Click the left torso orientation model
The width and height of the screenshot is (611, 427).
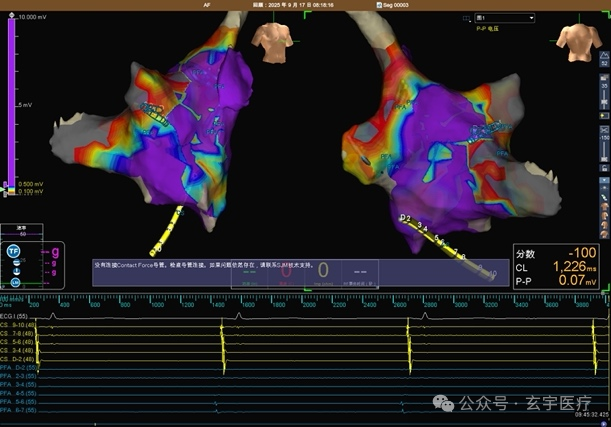pos(272,42)
